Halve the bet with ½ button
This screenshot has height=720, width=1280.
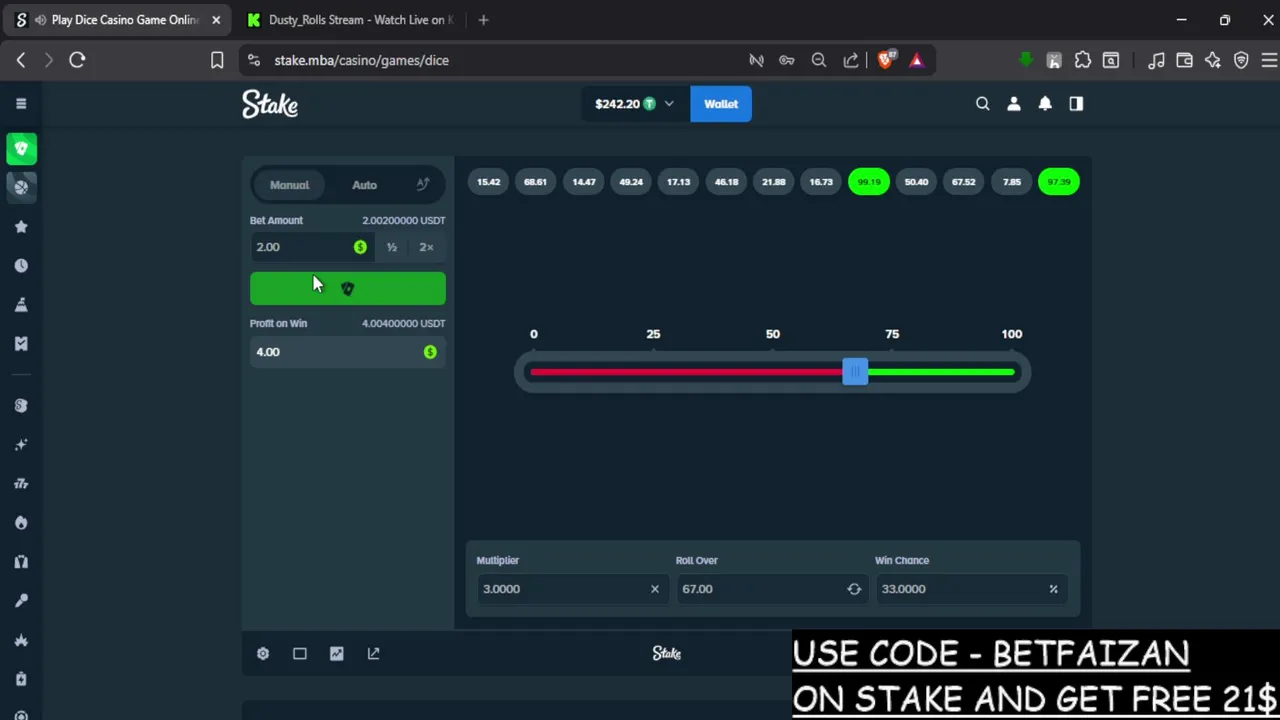(392, 247)
